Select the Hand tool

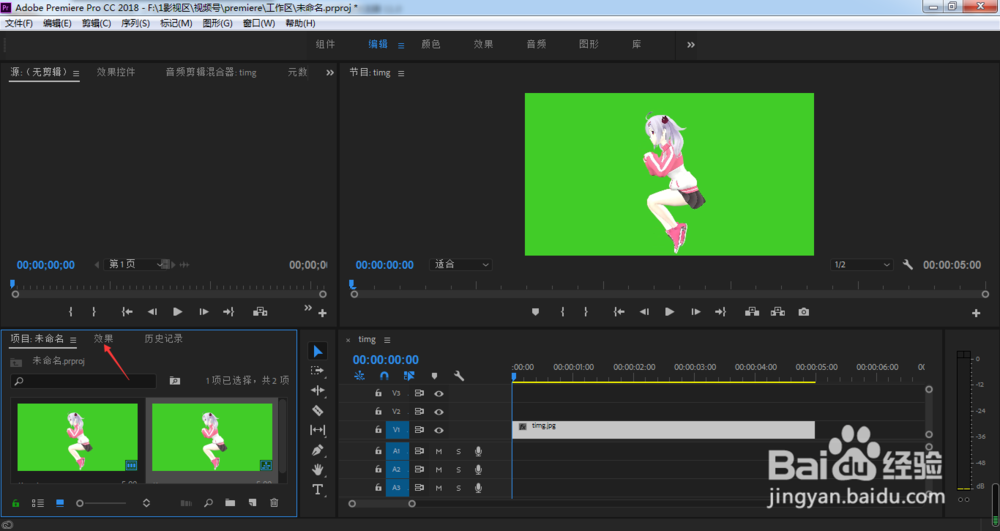318,470
